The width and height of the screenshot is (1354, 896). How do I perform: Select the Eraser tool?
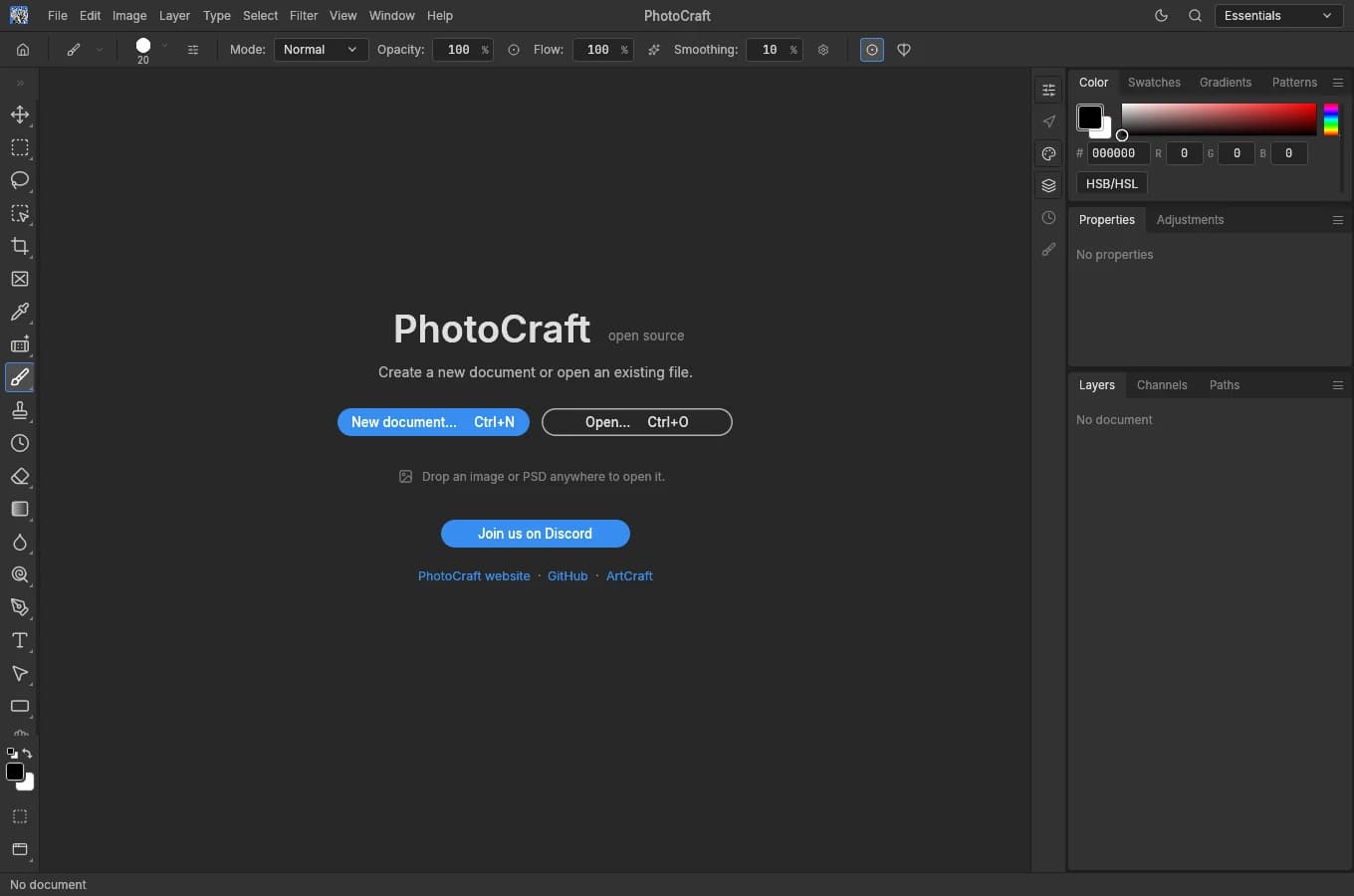(20, 476)
